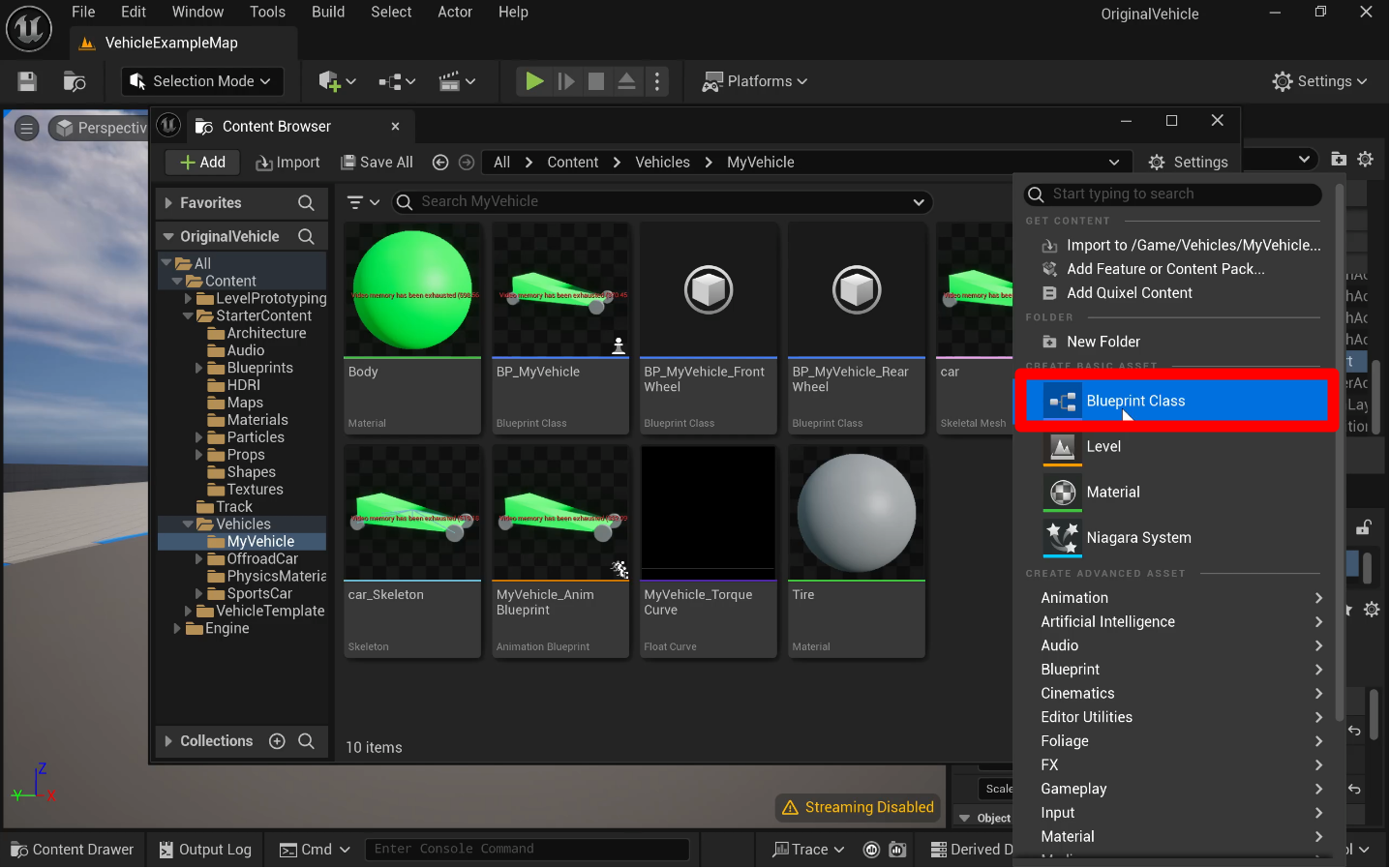Open Content Drawer in status bar

[x=73, y=850]
